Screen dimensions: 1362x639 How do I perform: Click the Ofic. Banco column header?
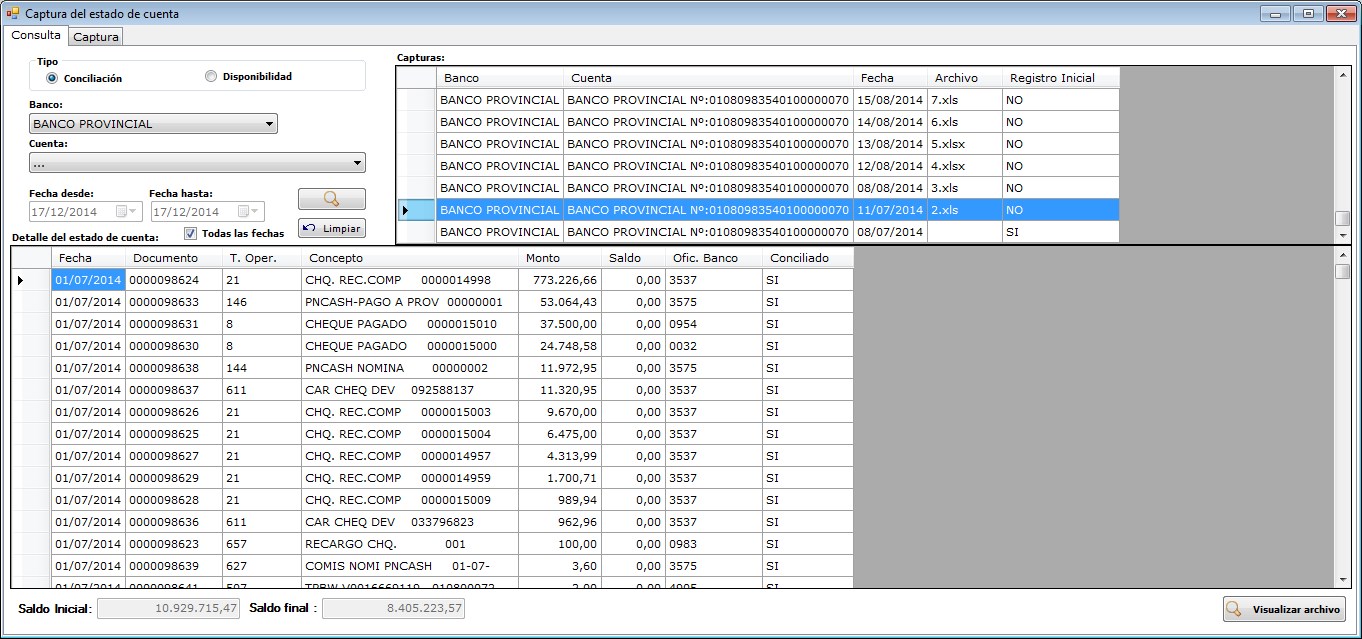pos(712,258)
